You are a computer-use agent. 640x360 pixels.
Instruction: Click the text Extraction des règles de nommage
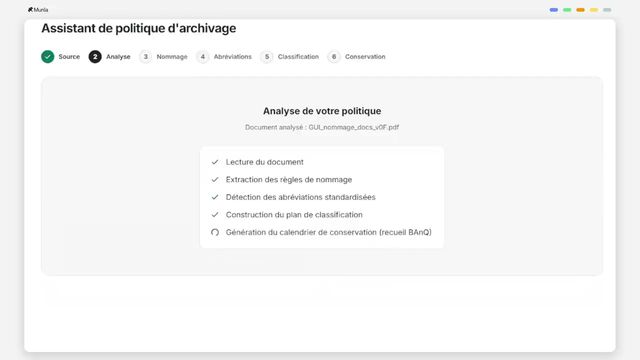click(x=289, y=180)
